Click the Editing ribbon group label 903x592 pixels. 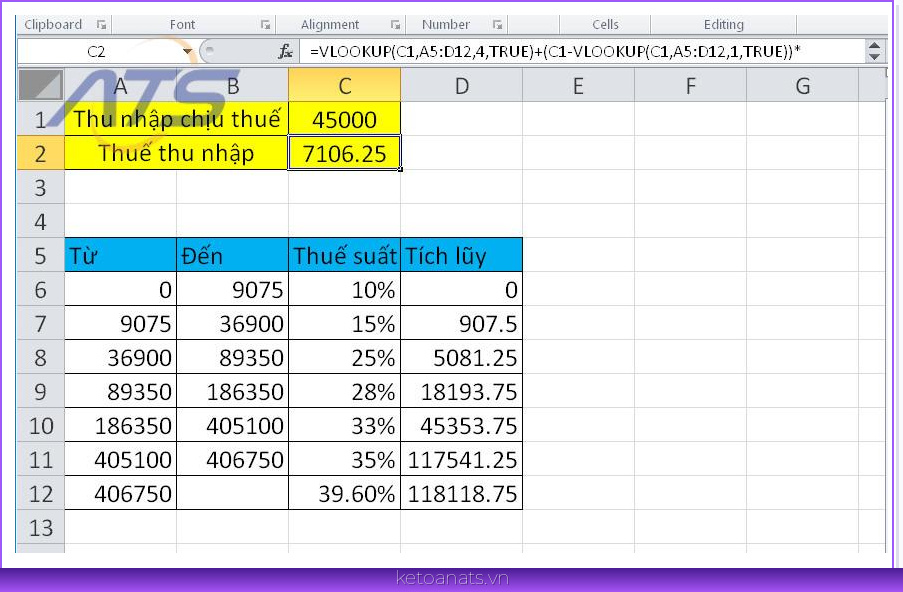724,25
